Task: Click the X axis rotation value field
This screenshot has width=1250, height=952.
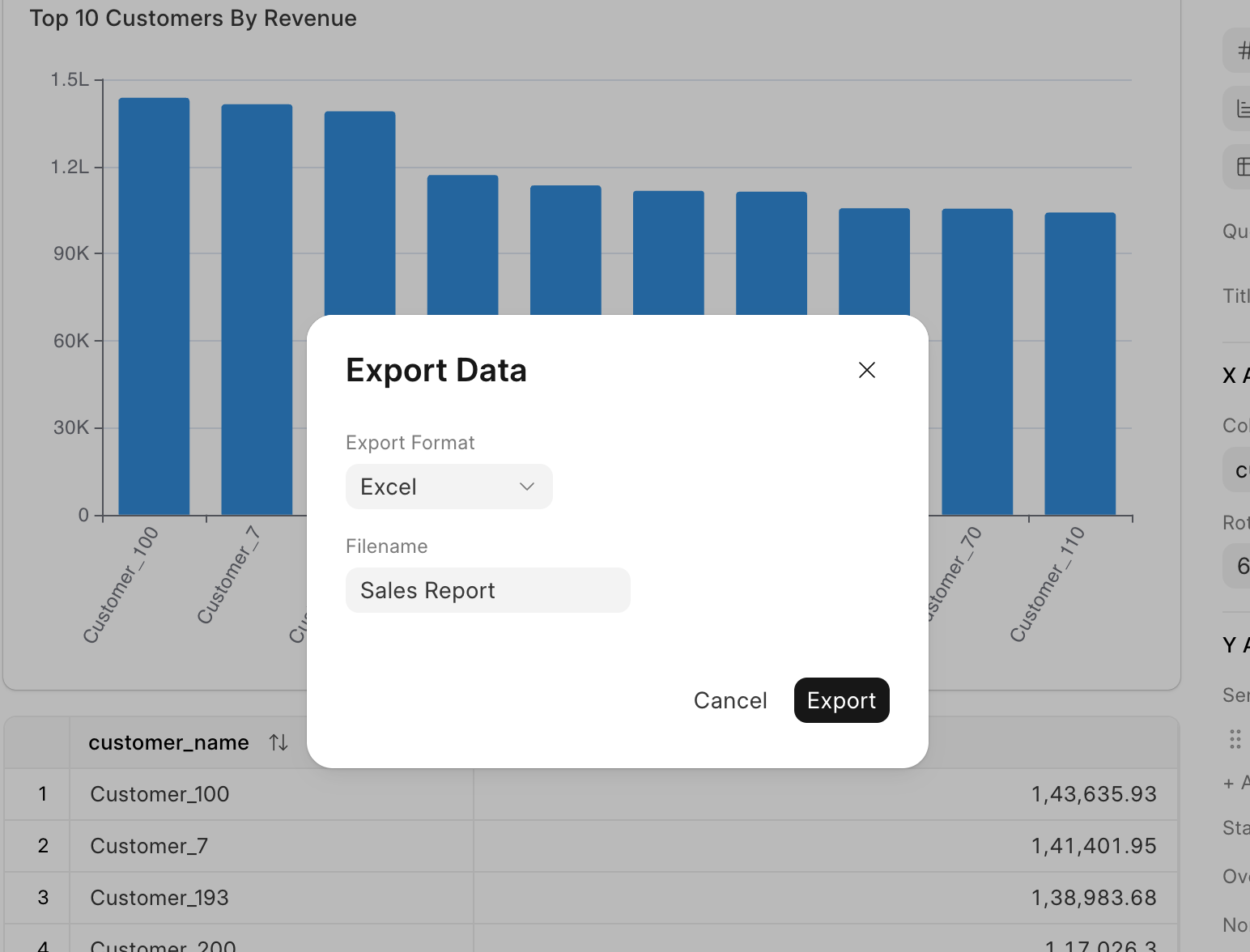Action: click(x=1239, y=566)
